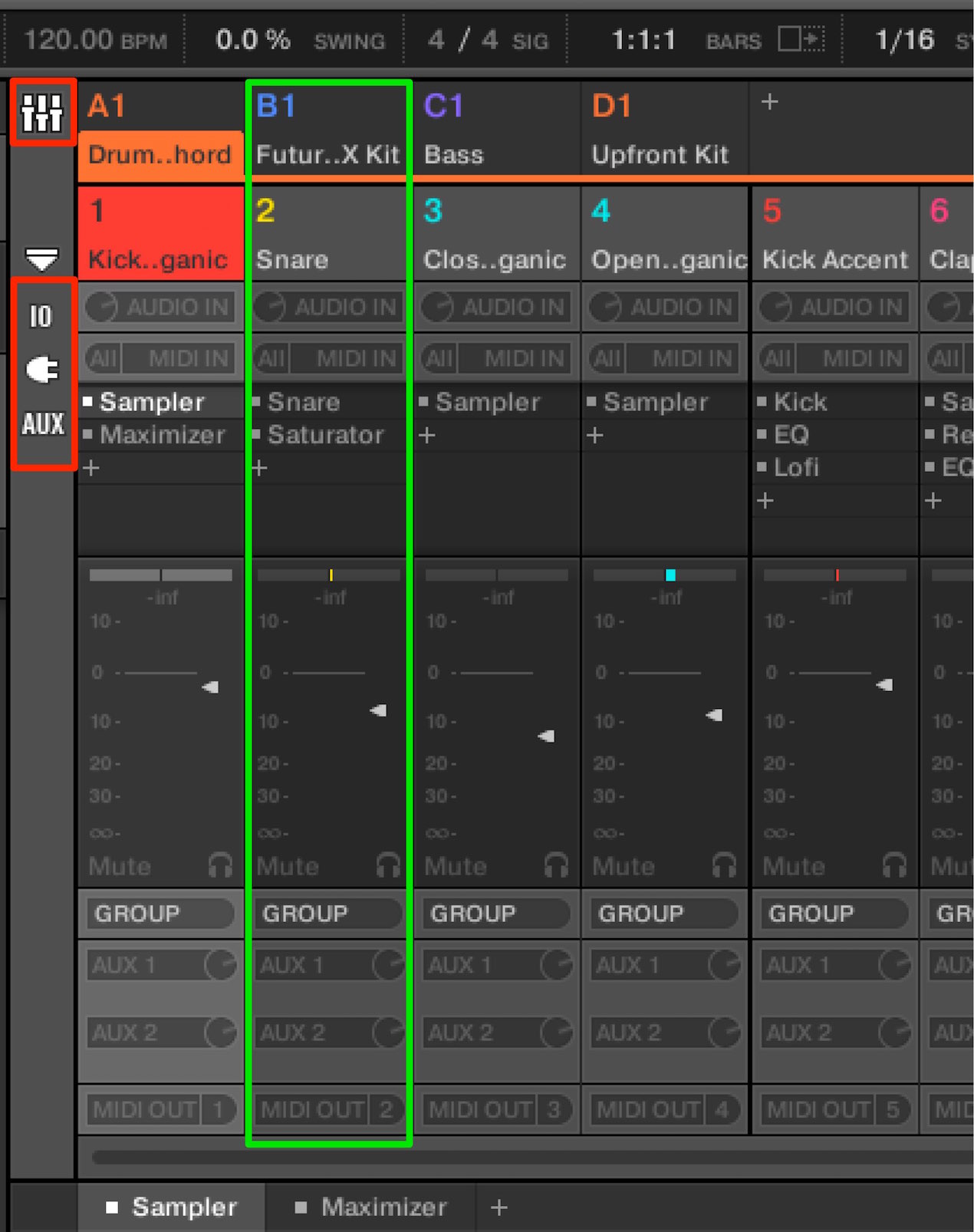The height and width of the screenshot is (1232, 974).
Task: Turn AUDIO IN knob on Kick Accent
Action: 775,307
